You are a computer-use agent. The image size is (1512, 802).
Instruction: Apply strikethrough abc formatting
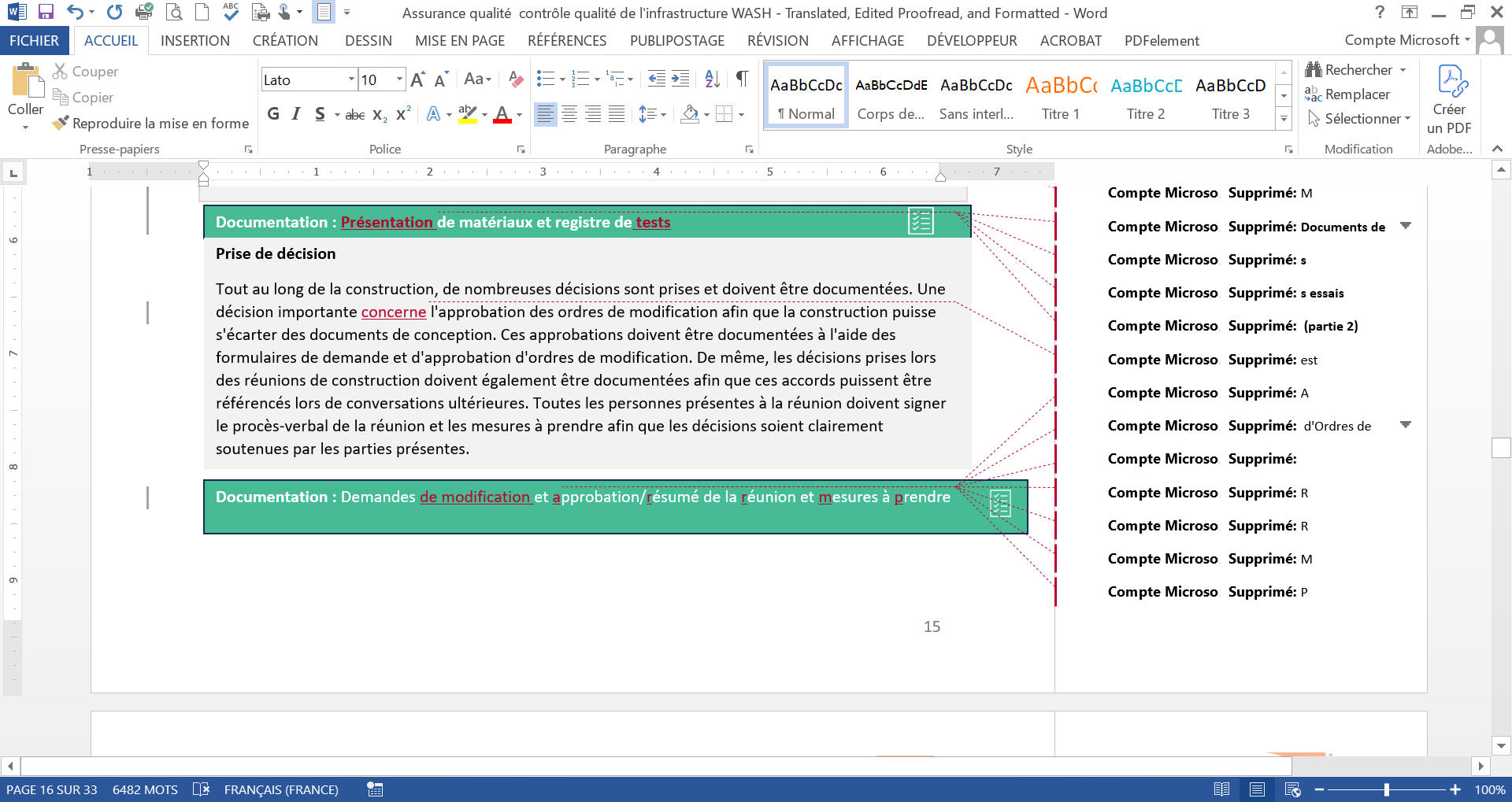tap(355, 114)
